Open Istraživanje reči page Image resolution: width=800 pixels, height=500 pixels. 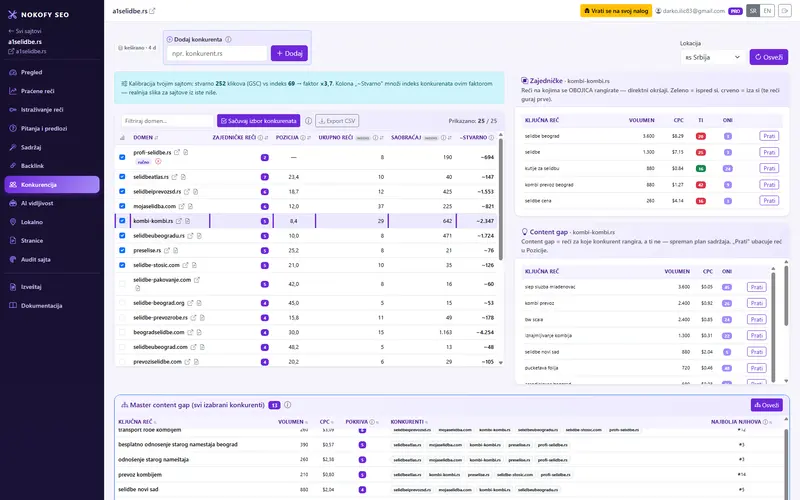(x=52, y=110)
